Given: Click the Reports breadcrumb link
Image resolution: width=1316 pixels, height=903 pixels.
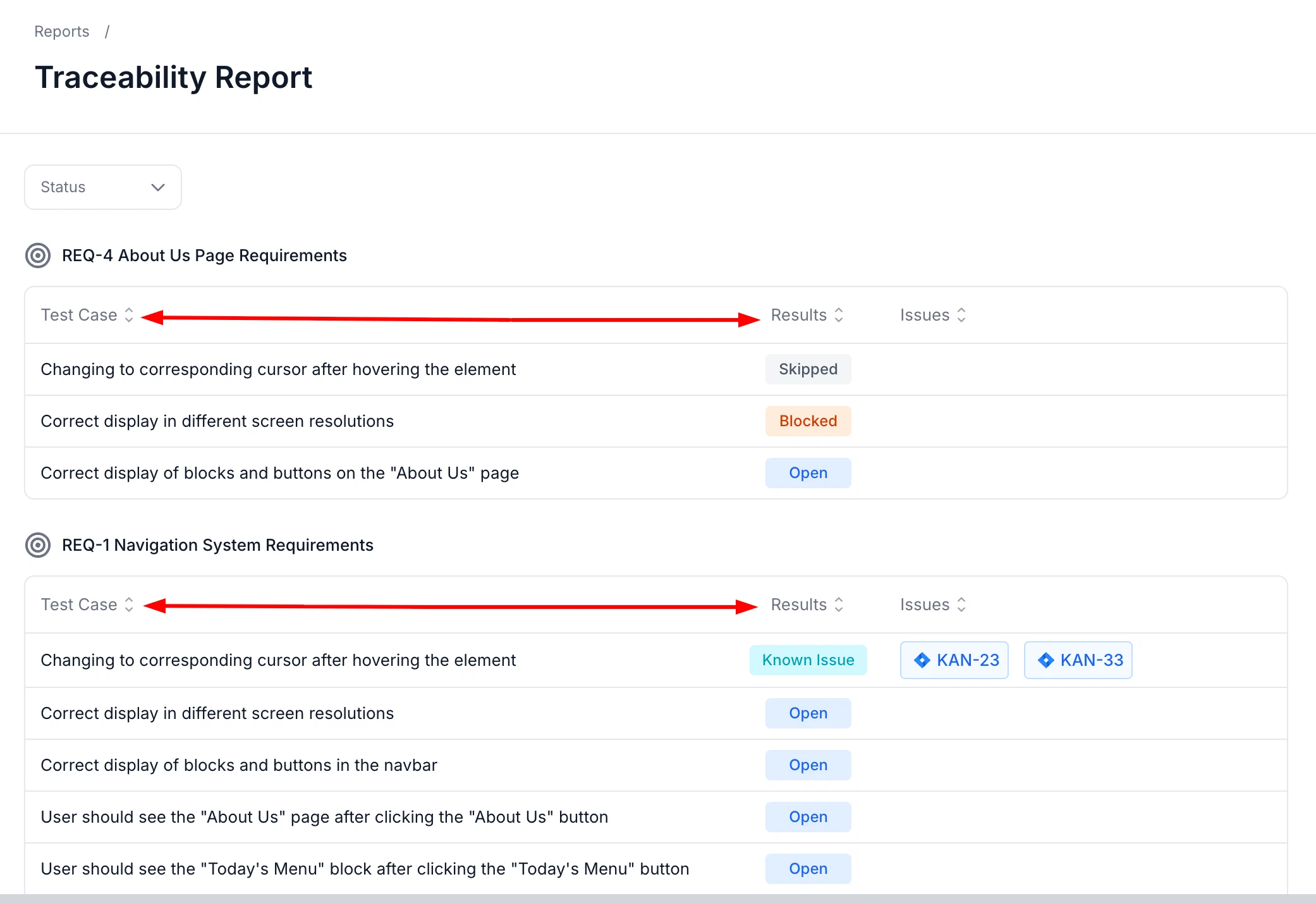Looking at the screenshot, I should (x=62, y=32).
